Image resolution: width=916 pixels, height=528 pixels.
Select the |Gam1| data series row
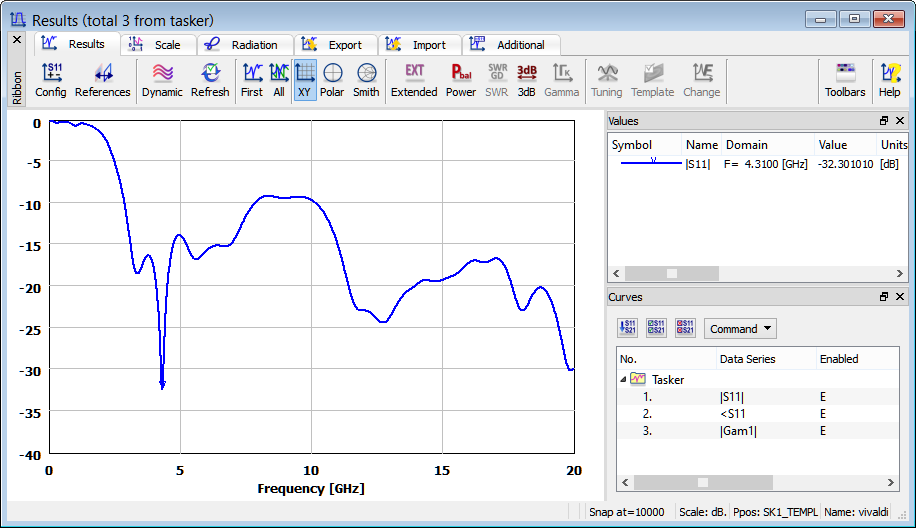click(758, 431)
